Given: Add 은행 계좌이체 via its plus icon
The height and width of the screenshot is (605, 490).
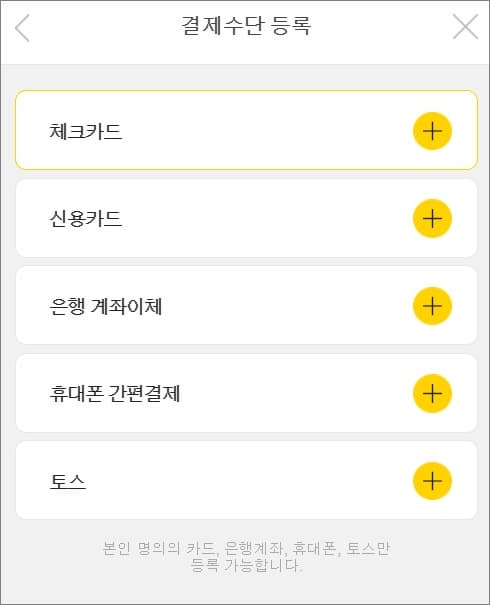Looking at the screenshot, I should 432,306.
